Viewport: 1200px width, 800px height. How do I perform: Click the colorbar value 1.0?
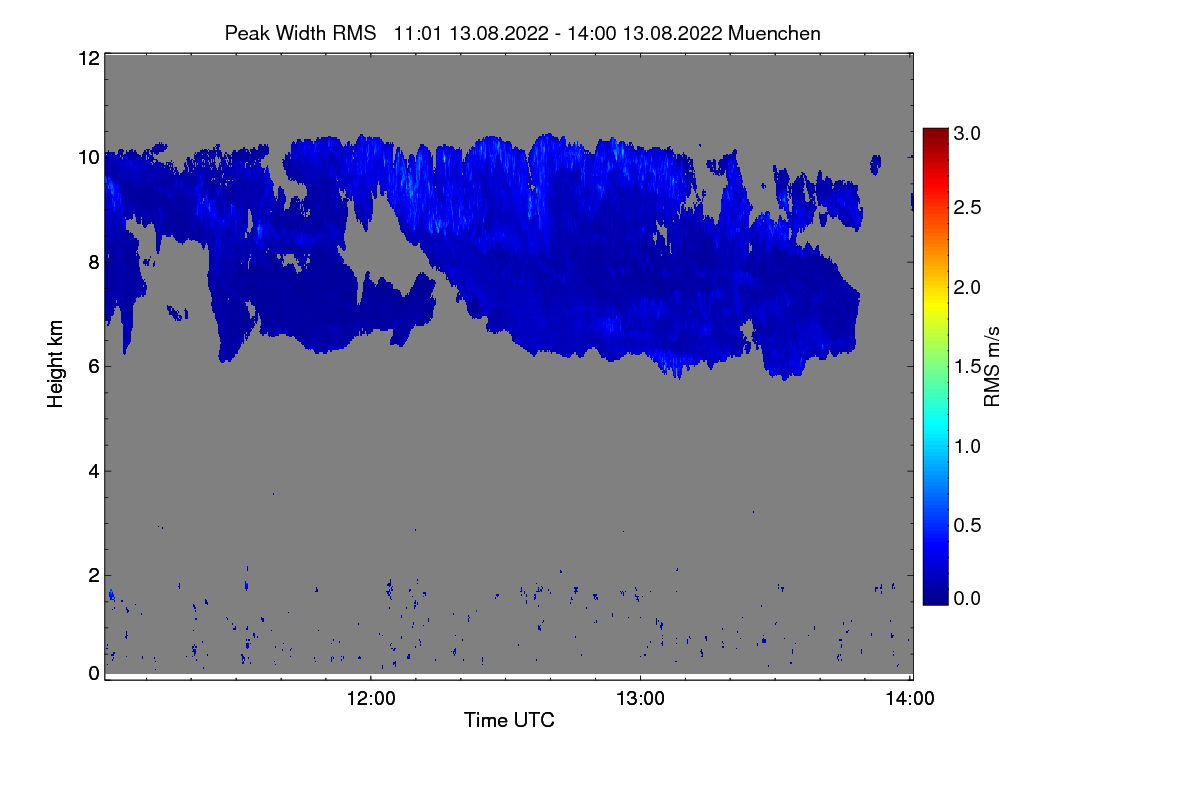point(965,445)
